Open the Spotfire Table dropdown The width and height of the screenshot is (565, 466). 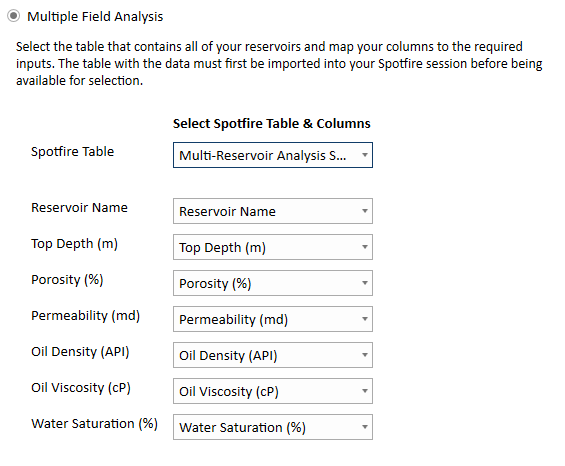[273, 155]
